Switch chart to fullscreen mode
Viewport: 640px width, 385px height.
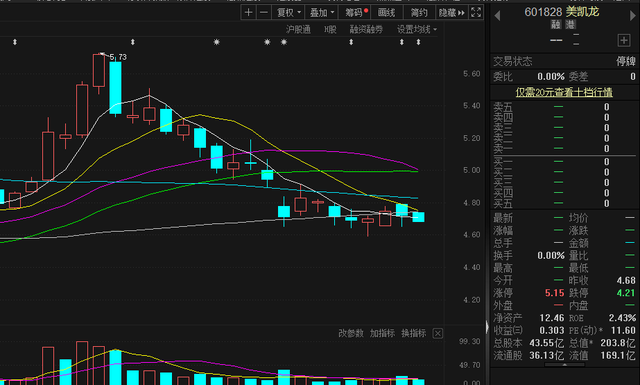click(476, 13)
